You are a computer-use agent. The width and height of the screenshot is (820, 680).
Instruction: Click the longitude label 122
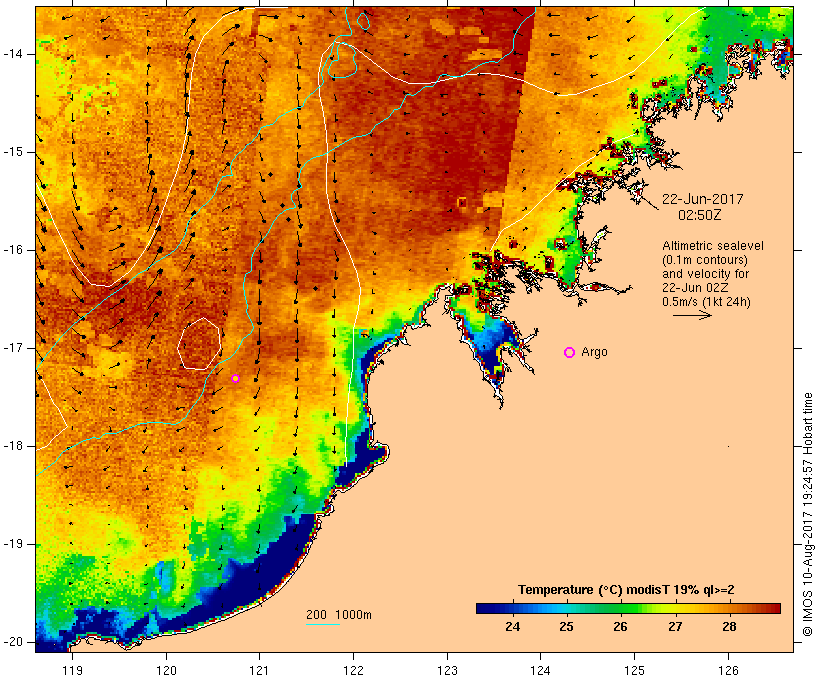[x=353, y=670]
